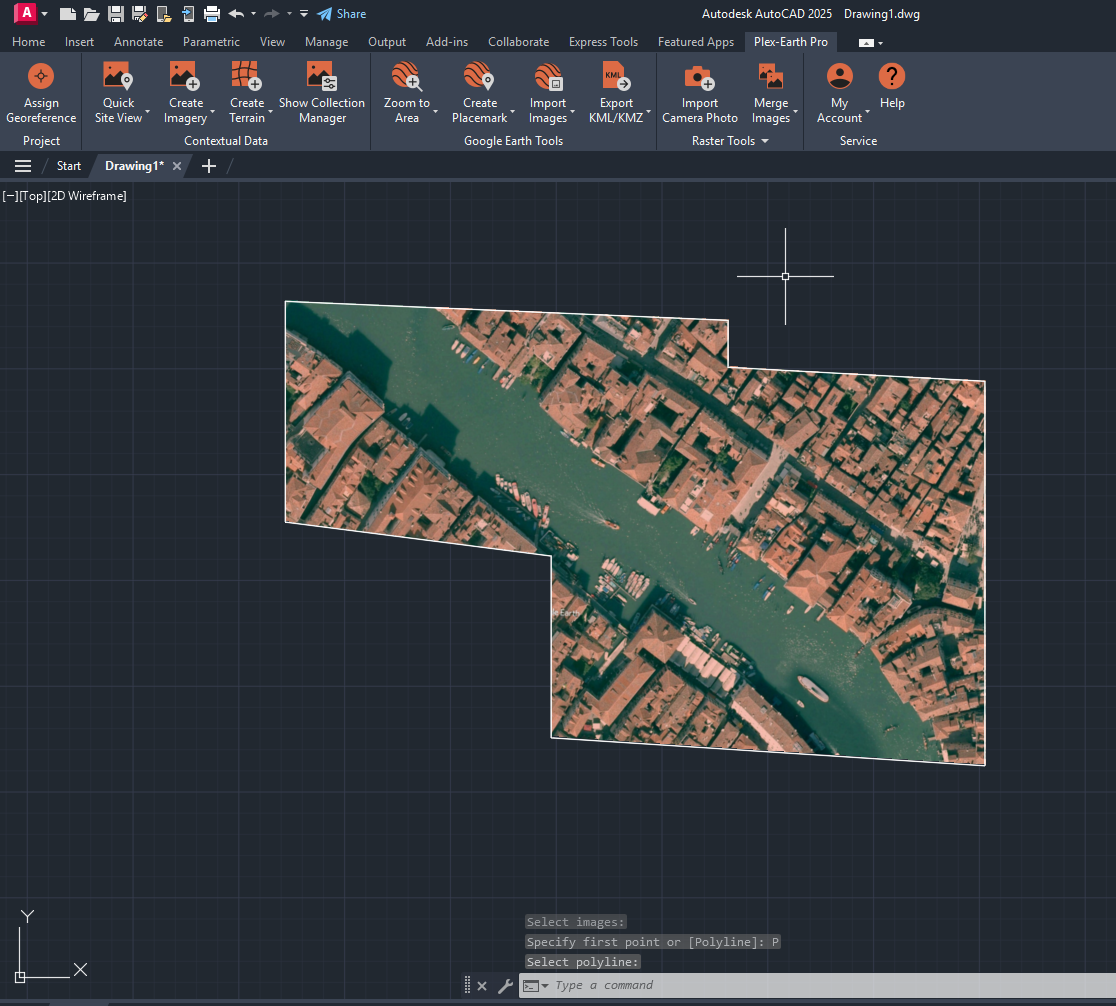The image size is (1116, 1006).
Task: Switch to Express Tools ribbon tab
Action: pyautogui.click(x=604, y=42)
